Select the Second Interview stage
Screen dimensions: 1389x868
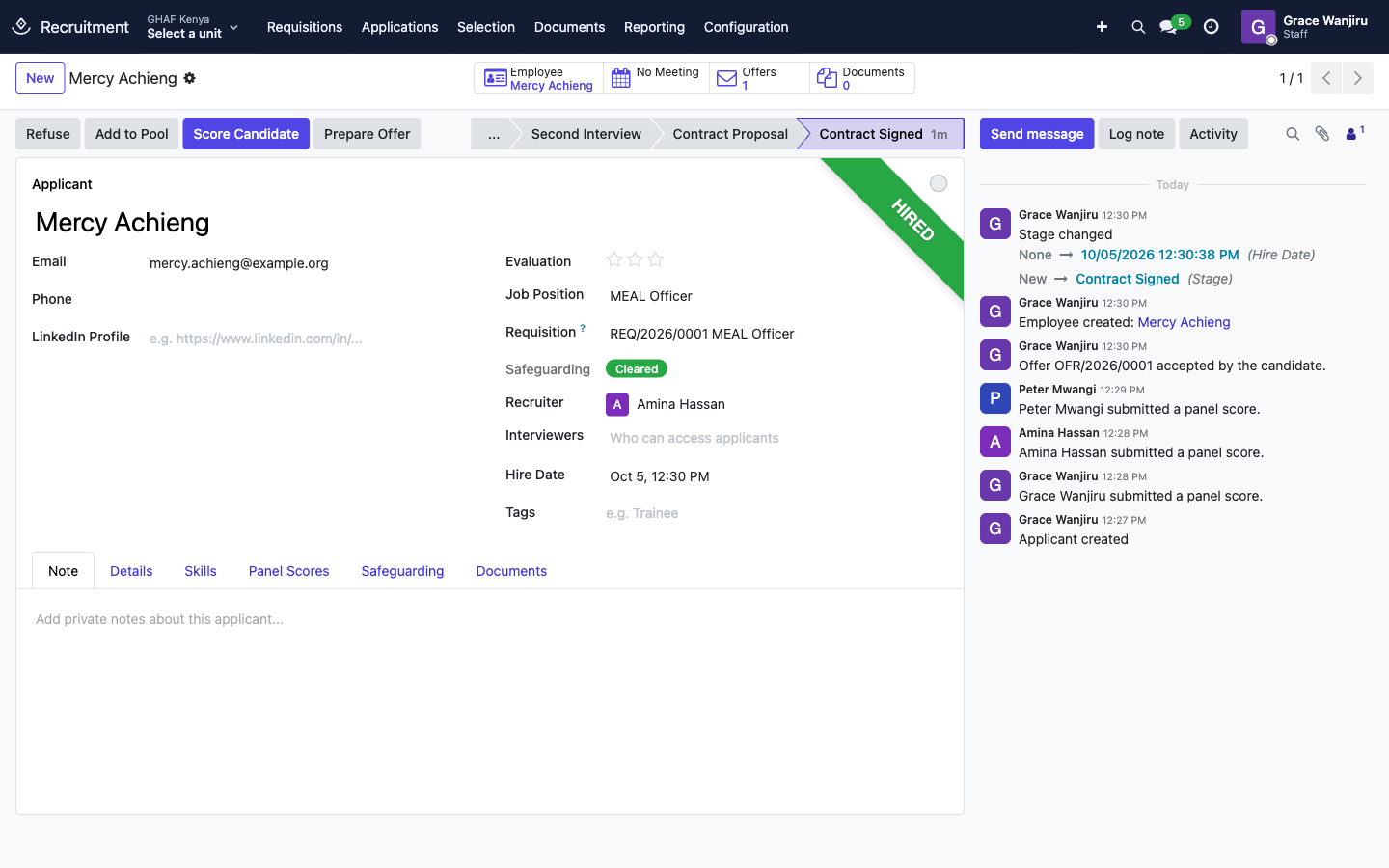point(586,134)
